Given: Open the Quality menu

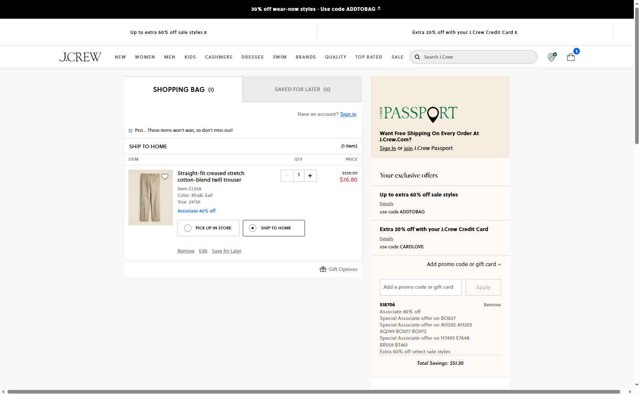Looking at the screenshot, I should pos(336,57).
